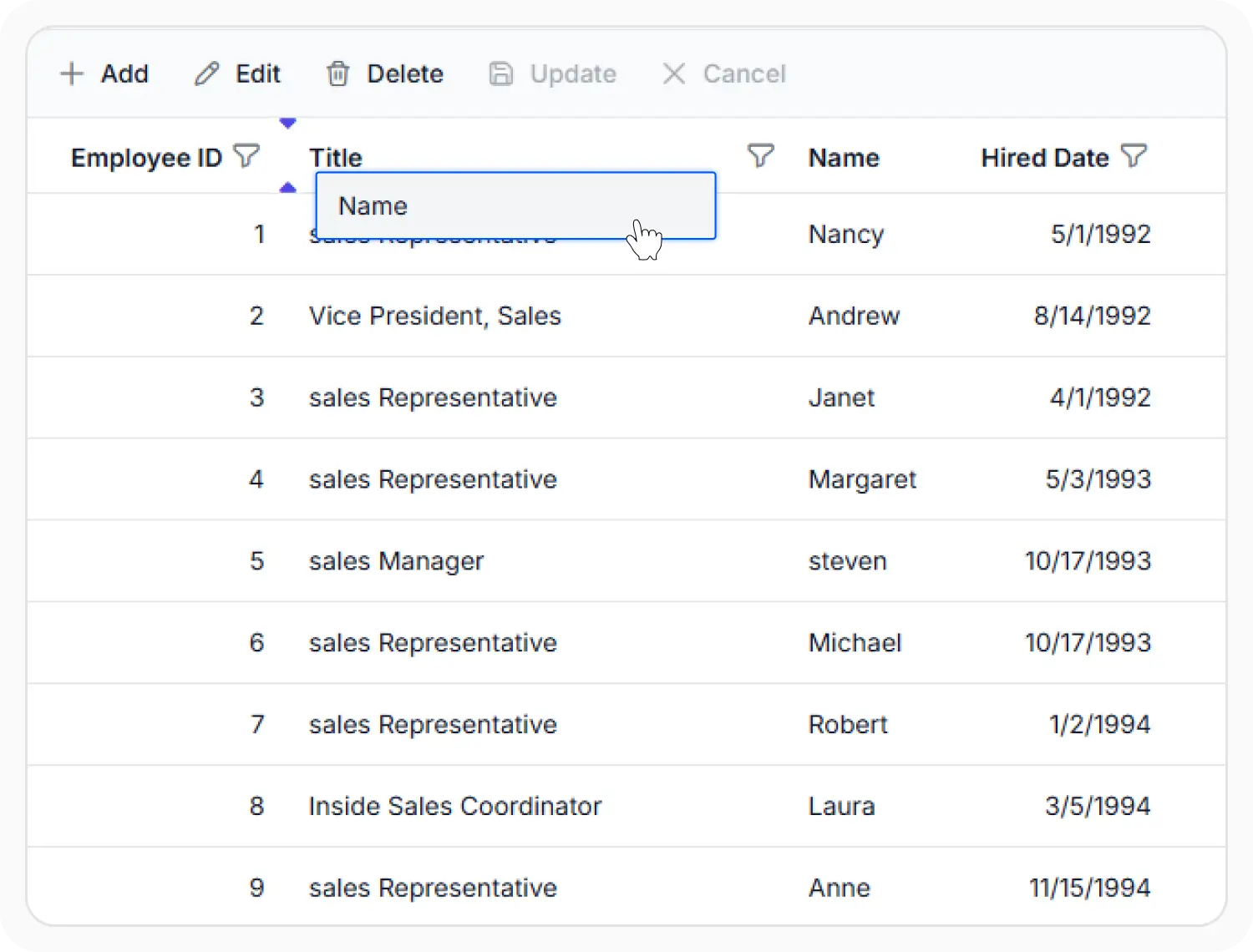Sort by Name column header
The height and width of the screenshot is (952, 1253).
(844, 158)
